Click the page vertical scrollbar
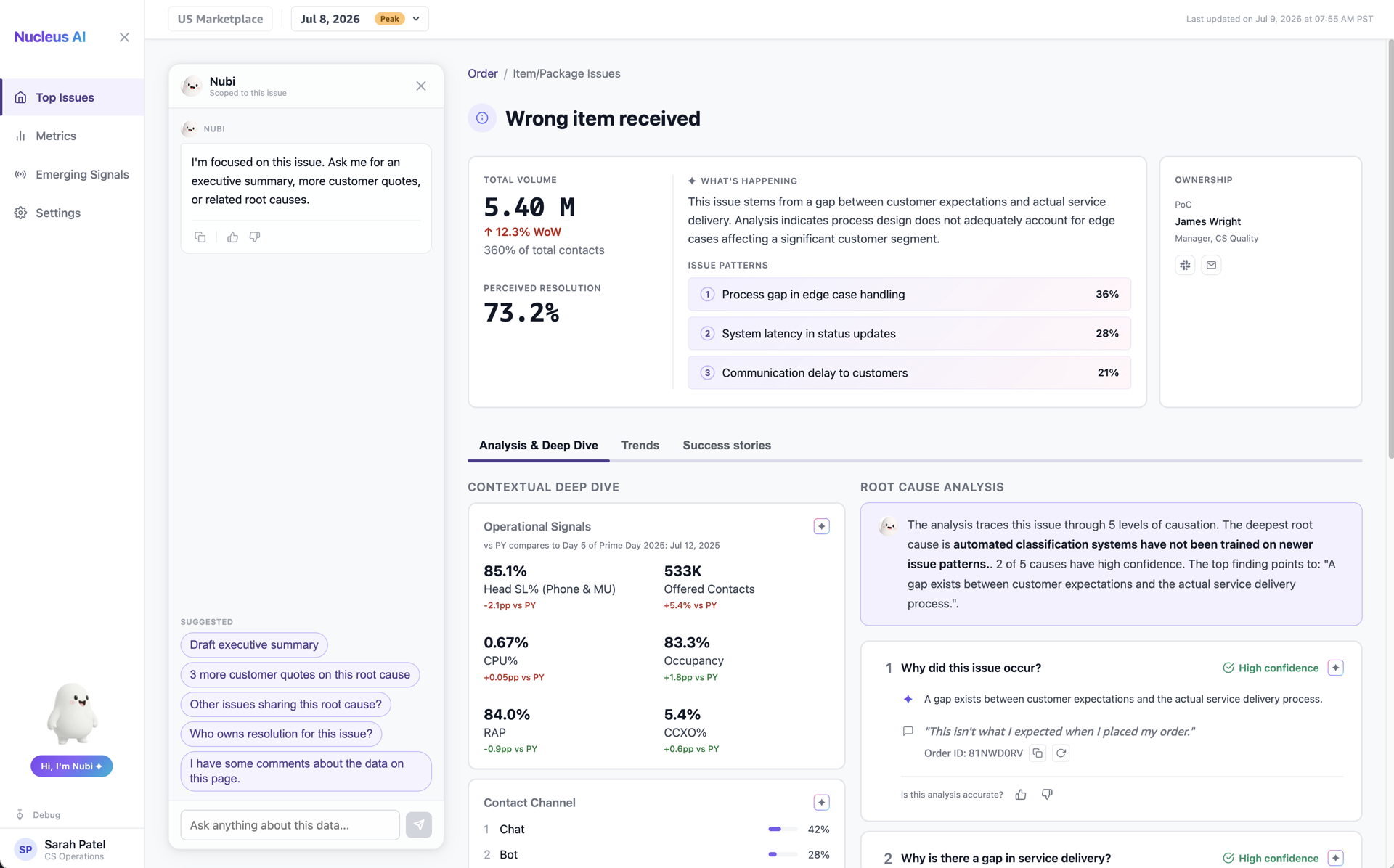Screen dimensions: 1394x868 (1390, 248)
